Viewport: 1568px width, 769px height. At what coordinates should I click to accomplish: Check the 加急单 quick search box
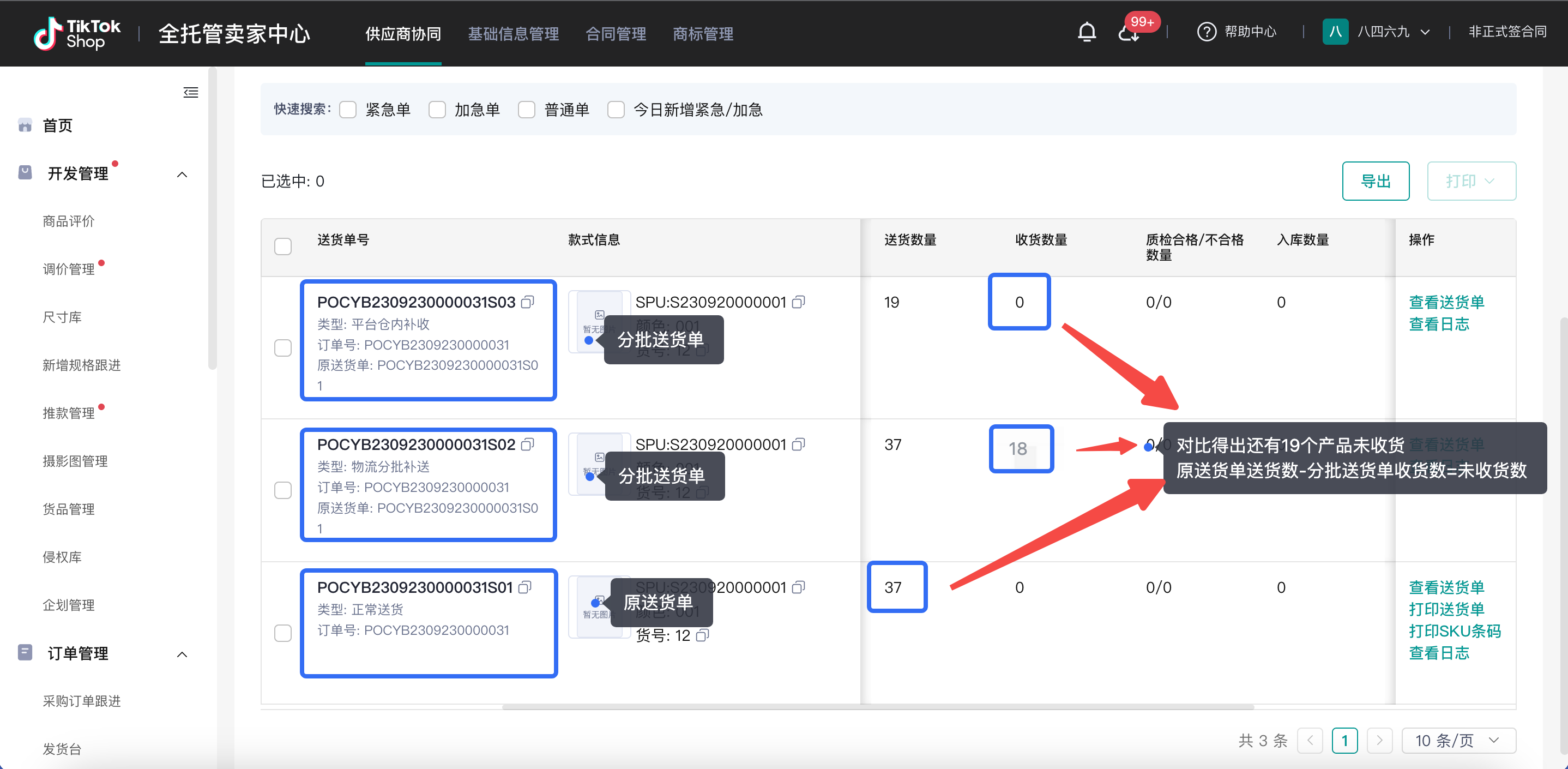(x=437, y=110)
